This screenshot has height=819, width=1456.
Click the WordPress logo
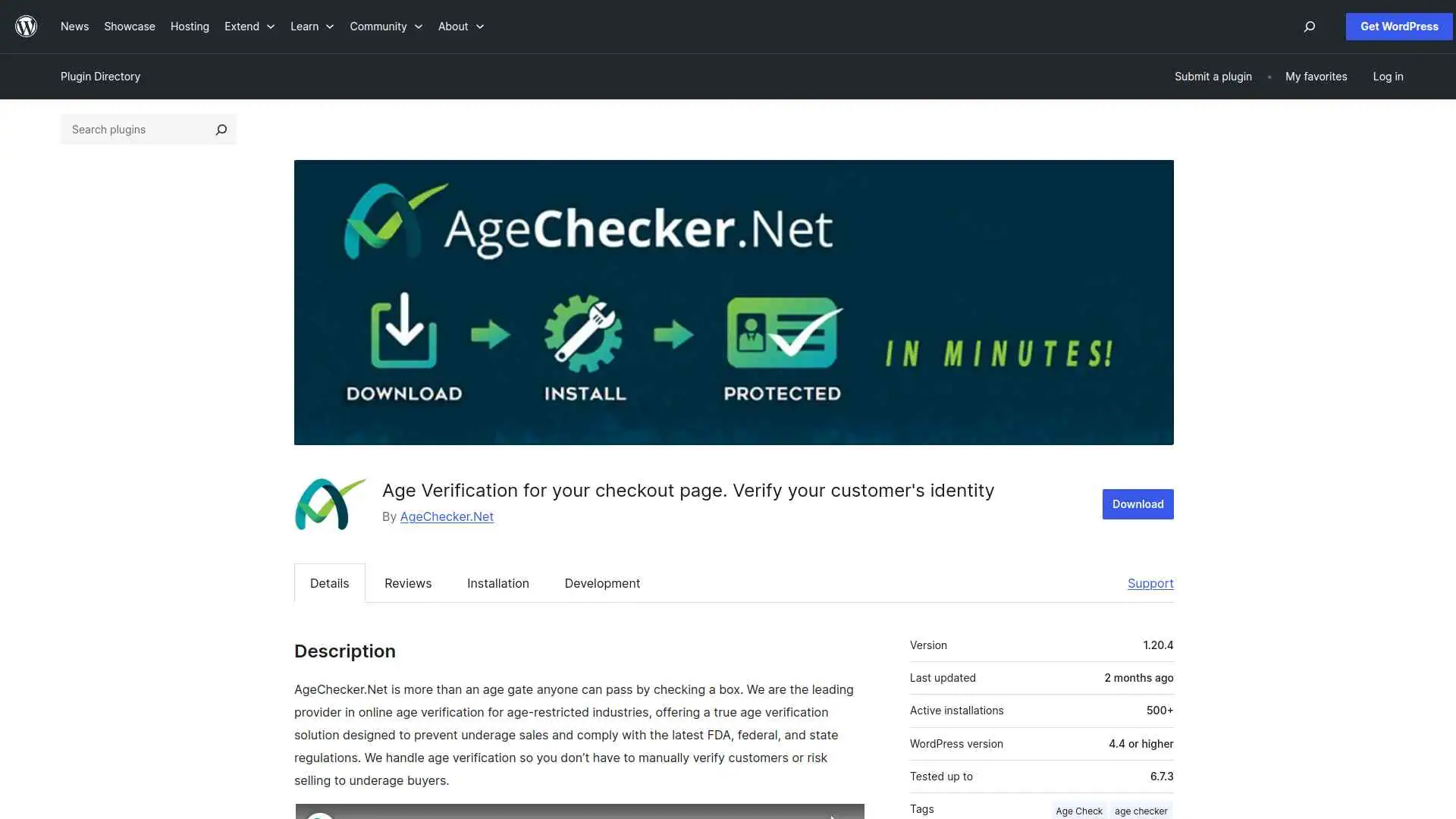pos(27,26)
